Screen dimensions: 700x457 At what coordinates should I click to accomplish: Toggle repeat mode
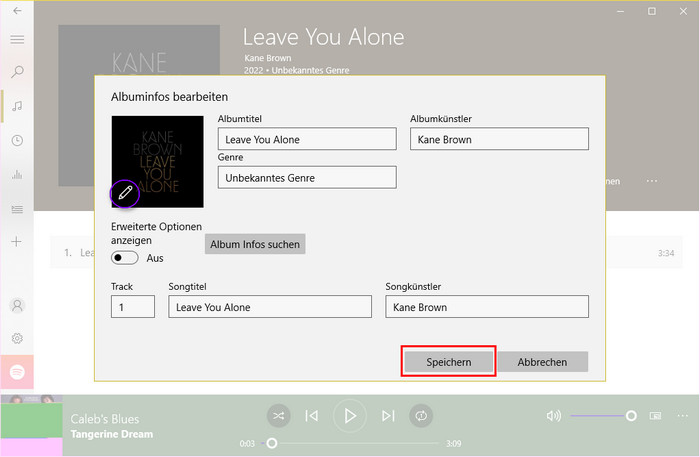pyautogui.click(x=421, y=416)
